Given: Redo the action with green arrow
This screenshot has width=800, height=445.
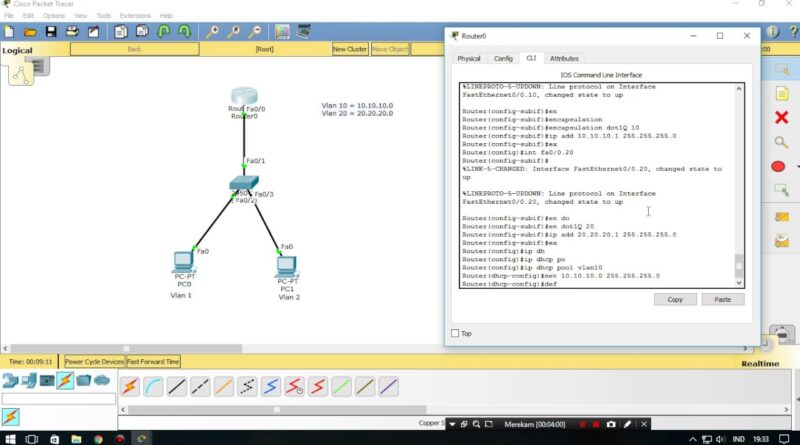Looking at the screenshot, I should tap(185, 32).
